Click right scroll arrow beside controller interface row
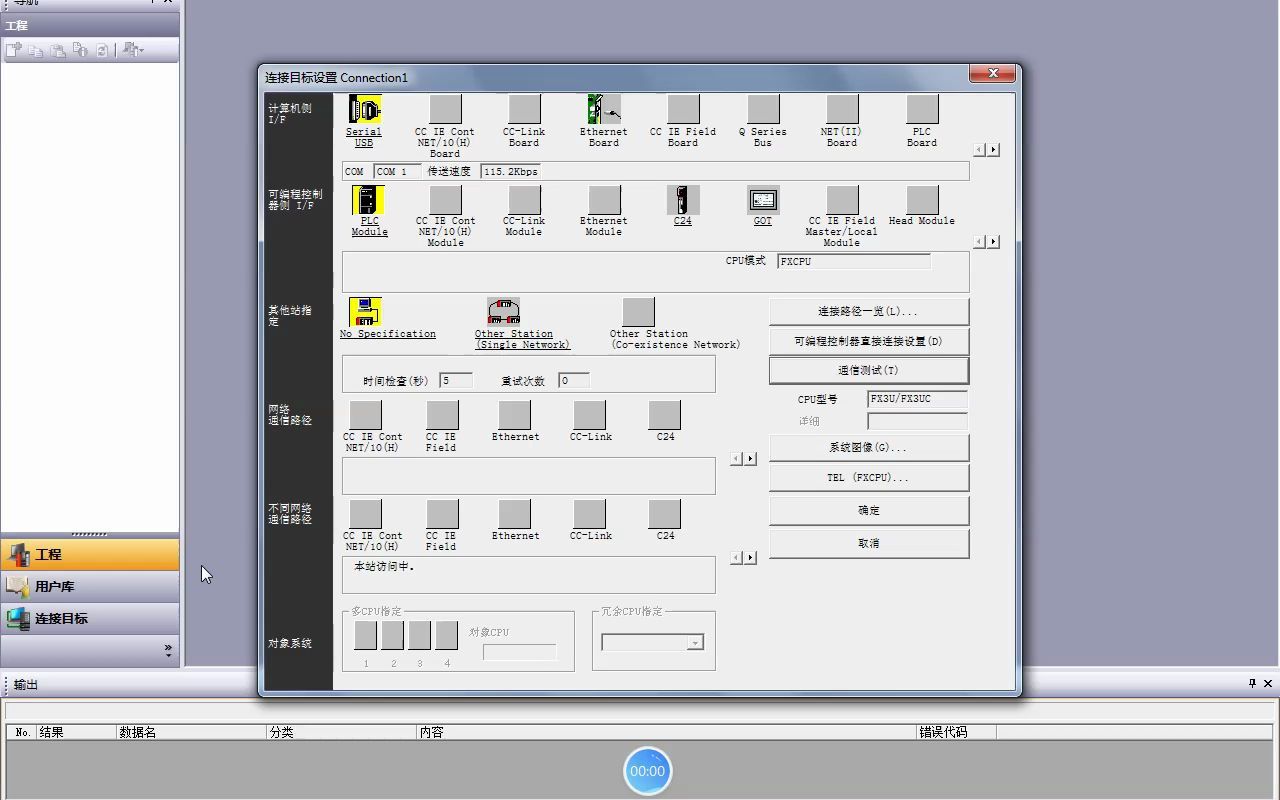The image size is (1280, 800). (992, 241)
